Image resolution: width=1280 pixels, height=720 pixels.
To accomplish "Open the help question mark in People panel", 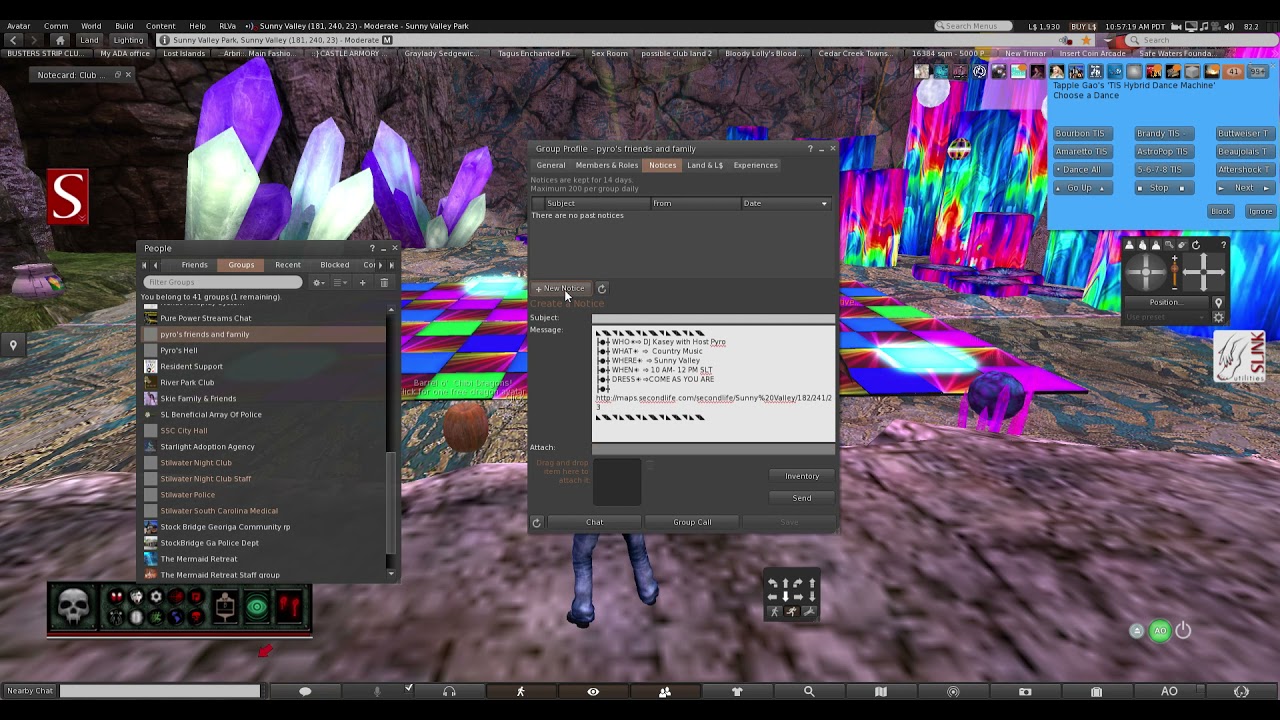I will click(372, 248).
